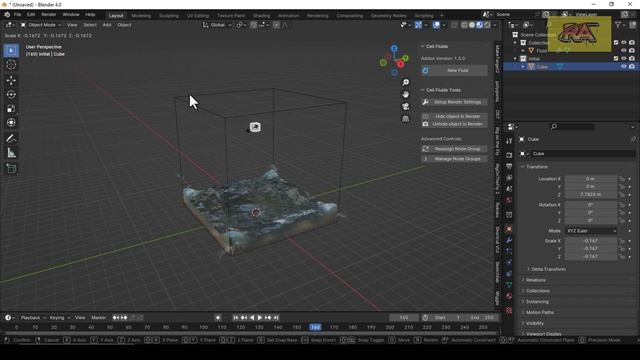This screenshot has width=640, height=360.
Task: Click the outliner filter funnel icon
Action: click(618, 25)
